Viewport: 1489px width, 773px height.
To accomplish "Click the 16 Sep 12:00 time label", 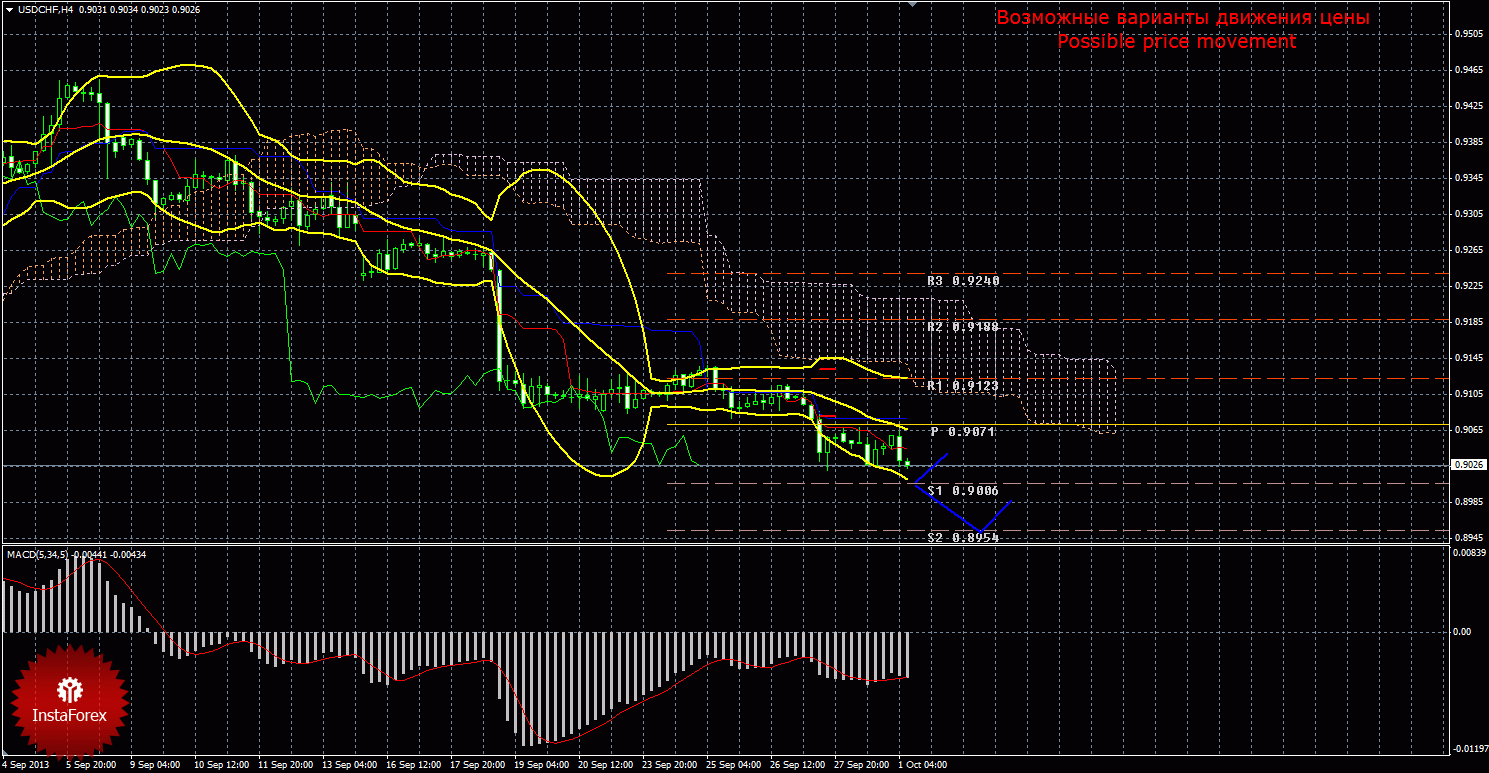I will pos(414,765).
